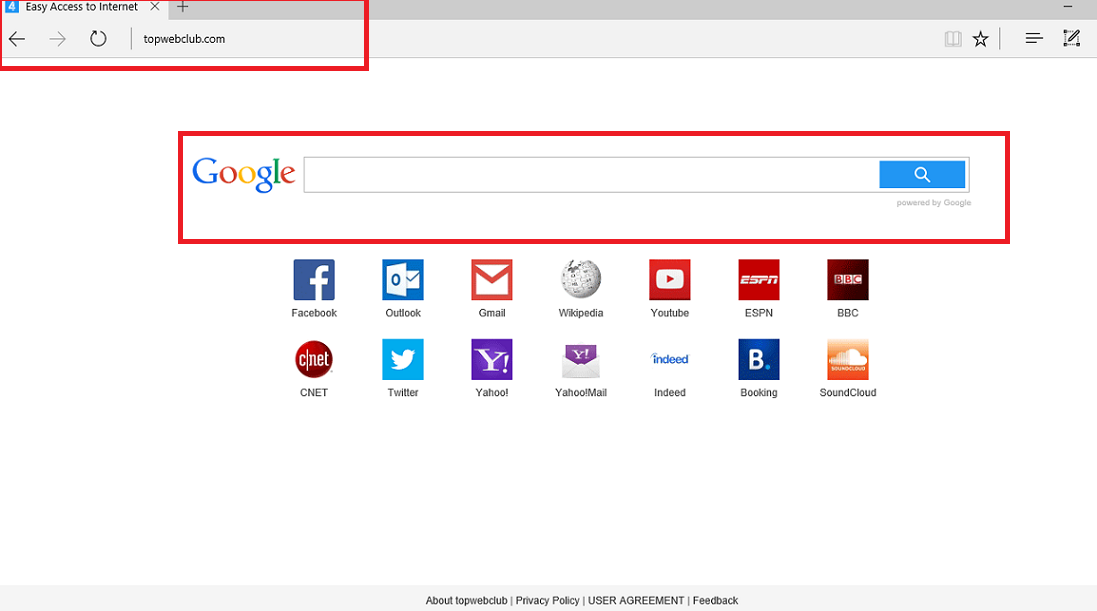Open the SoundCloud shortcut icon

point(848,359)
